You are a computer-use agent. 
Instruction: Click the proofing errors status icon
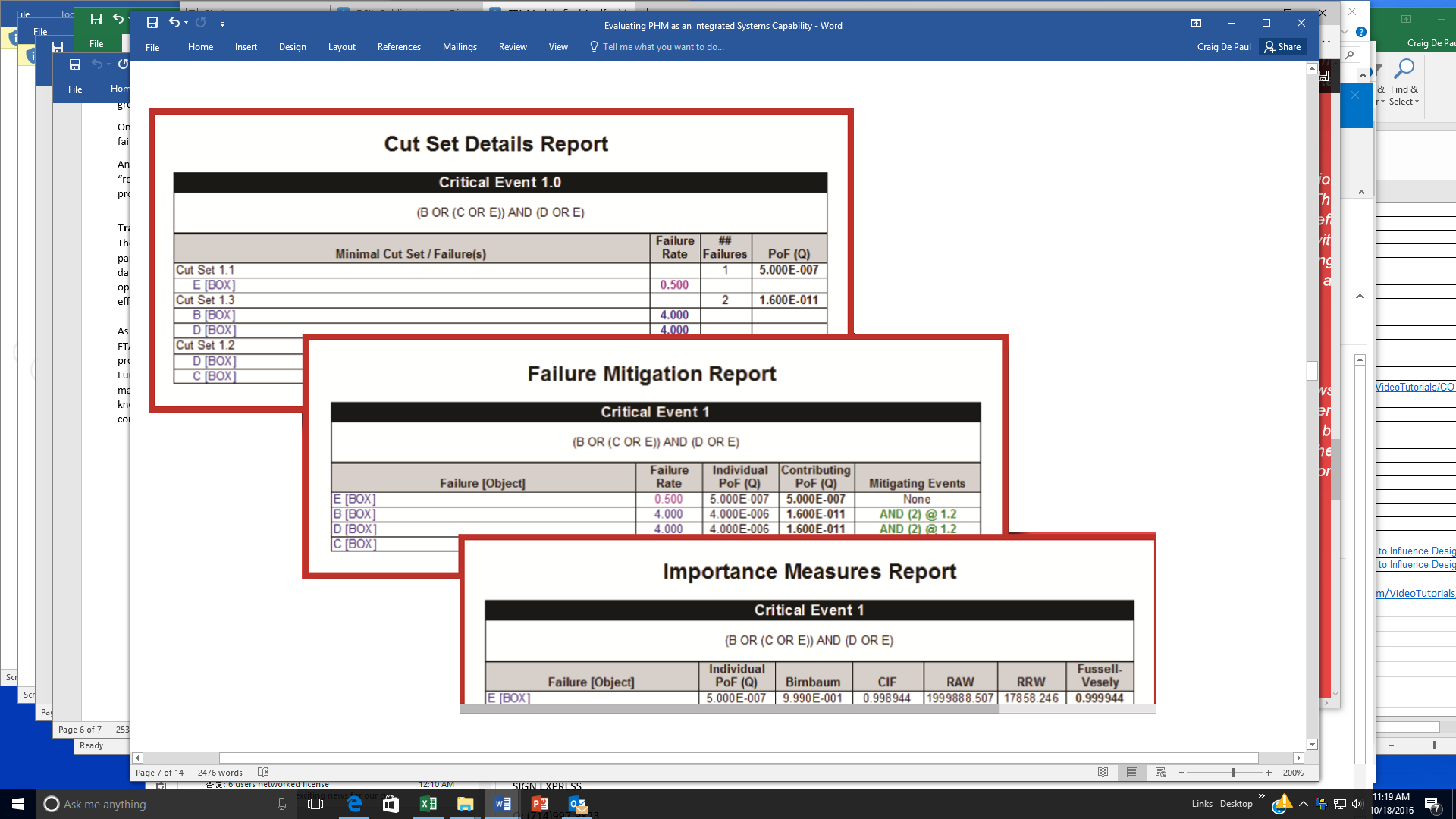pos(262,773)
